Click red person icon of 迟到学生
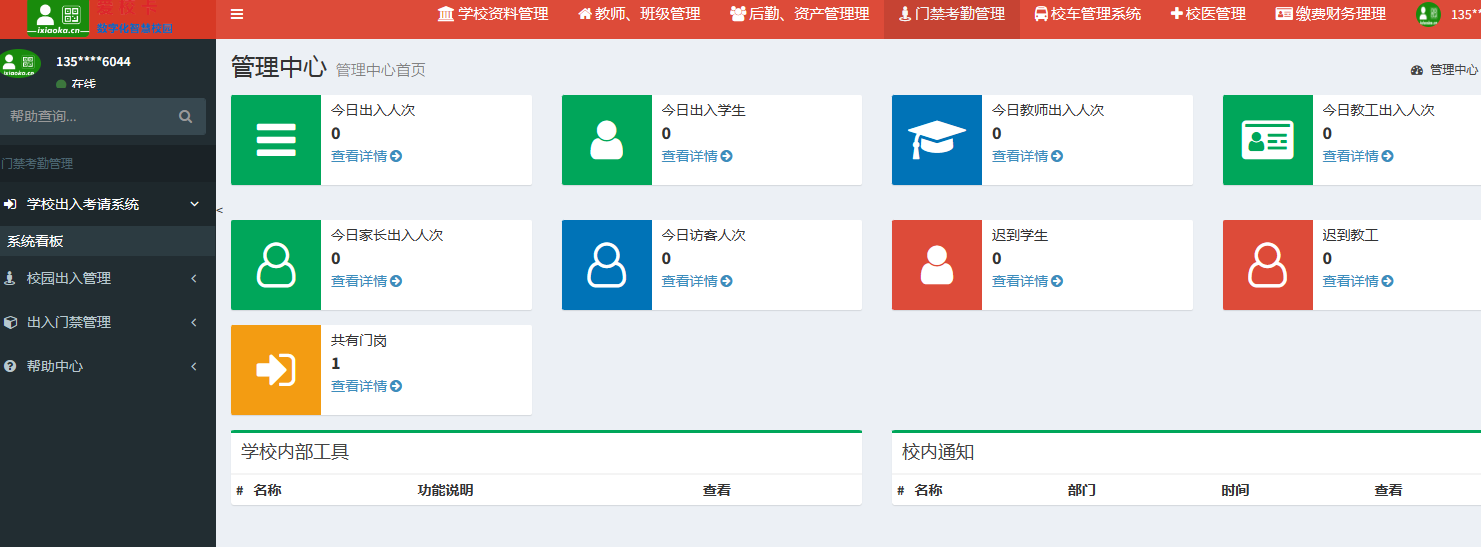1481x547 pixels. (x=937, y=265)
